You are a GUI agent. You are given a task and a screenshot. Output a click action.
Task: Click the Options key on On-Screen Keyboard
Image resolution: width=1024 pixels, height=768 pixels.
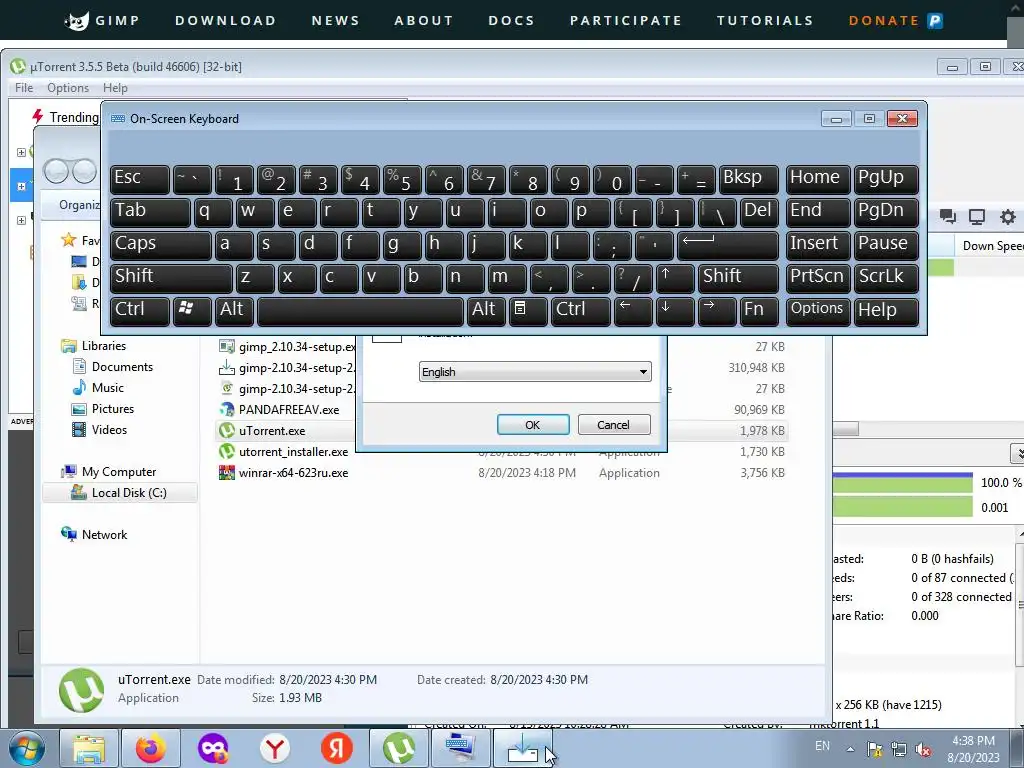818,310
